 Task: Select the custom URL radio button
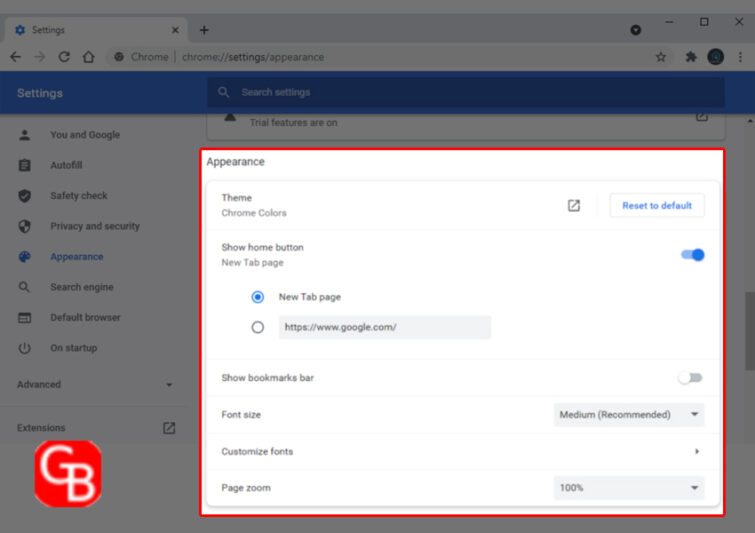tap(258, 327)
